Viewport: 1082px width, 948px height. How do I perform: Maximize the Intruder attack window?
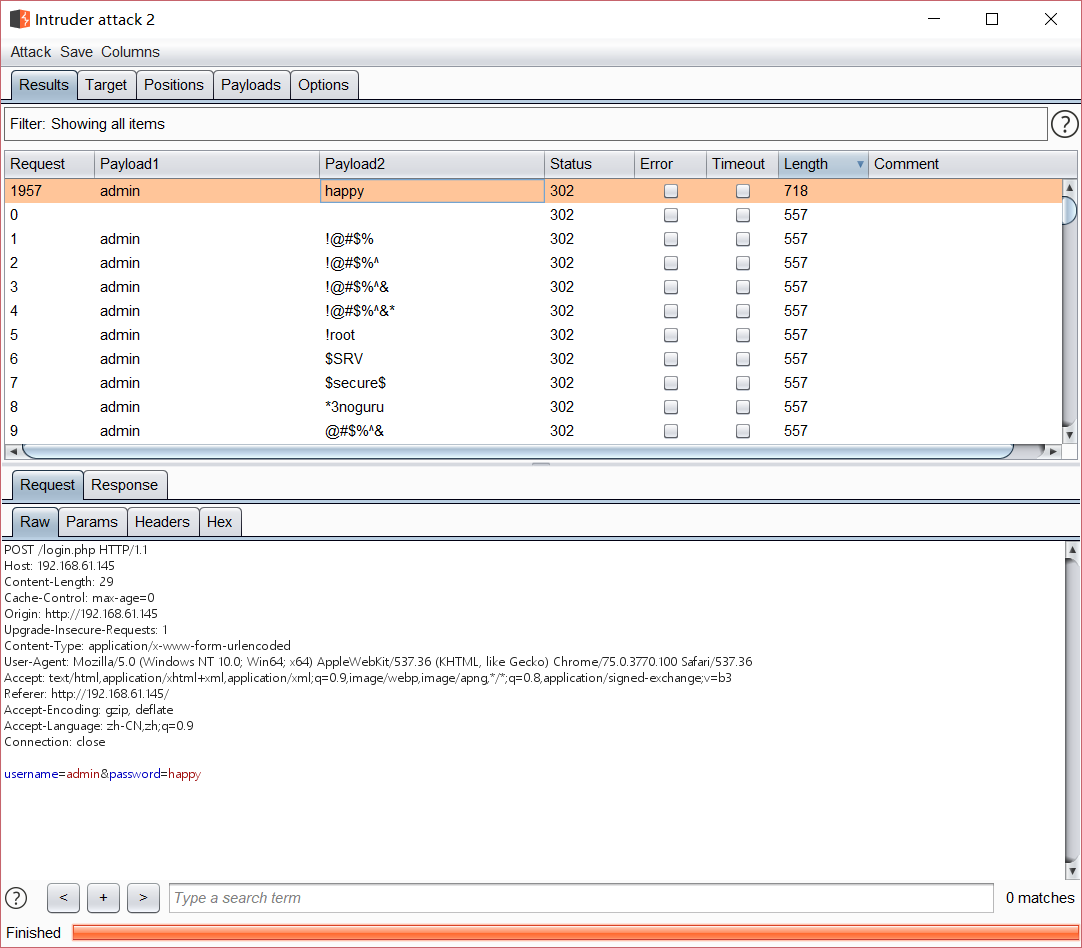pos(992,19)
